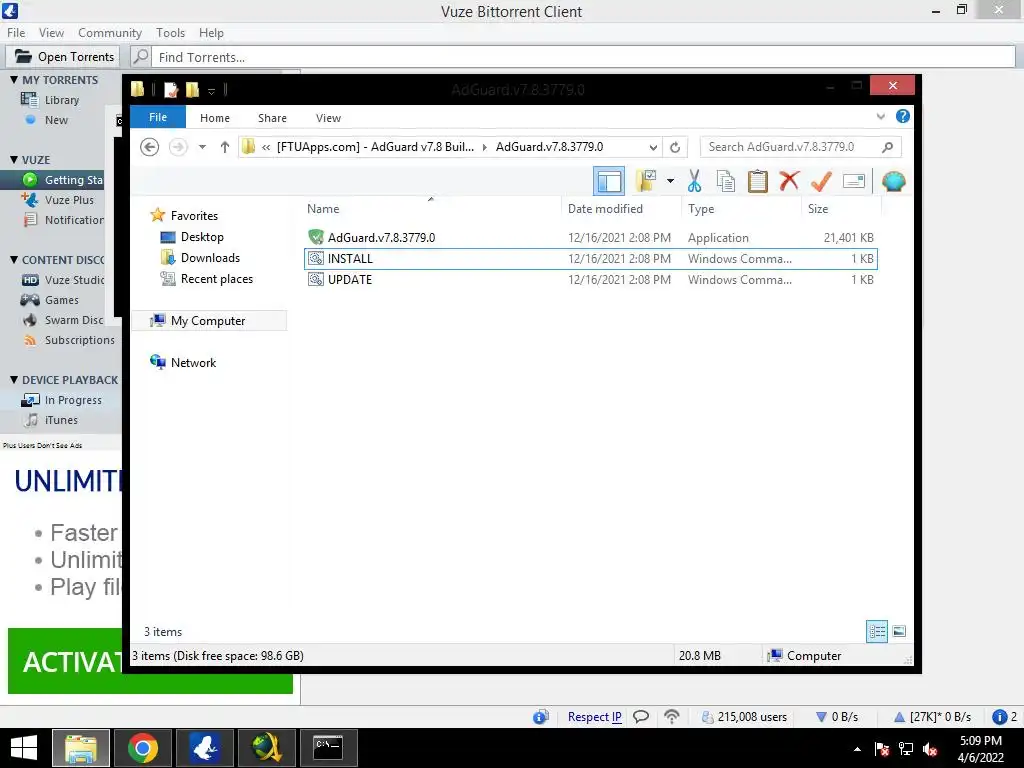This screenshot has height=768, width=1024.
Task: Click the Up one level arrow
Action: (x=225, y=147)
